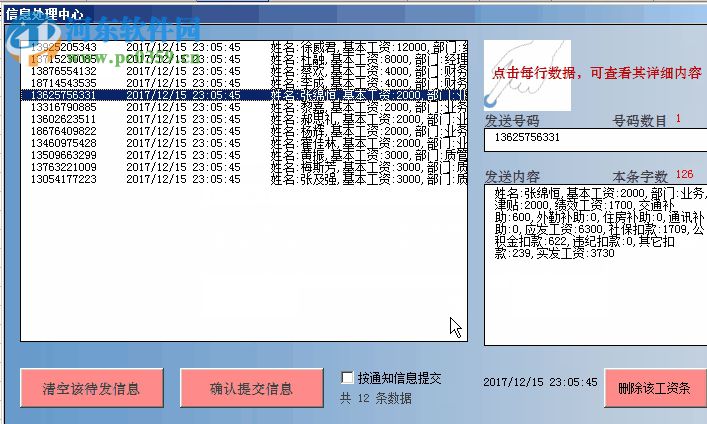Select the row with number 13925205343
This screenshot has width=707, height=424.
(244, 47)
